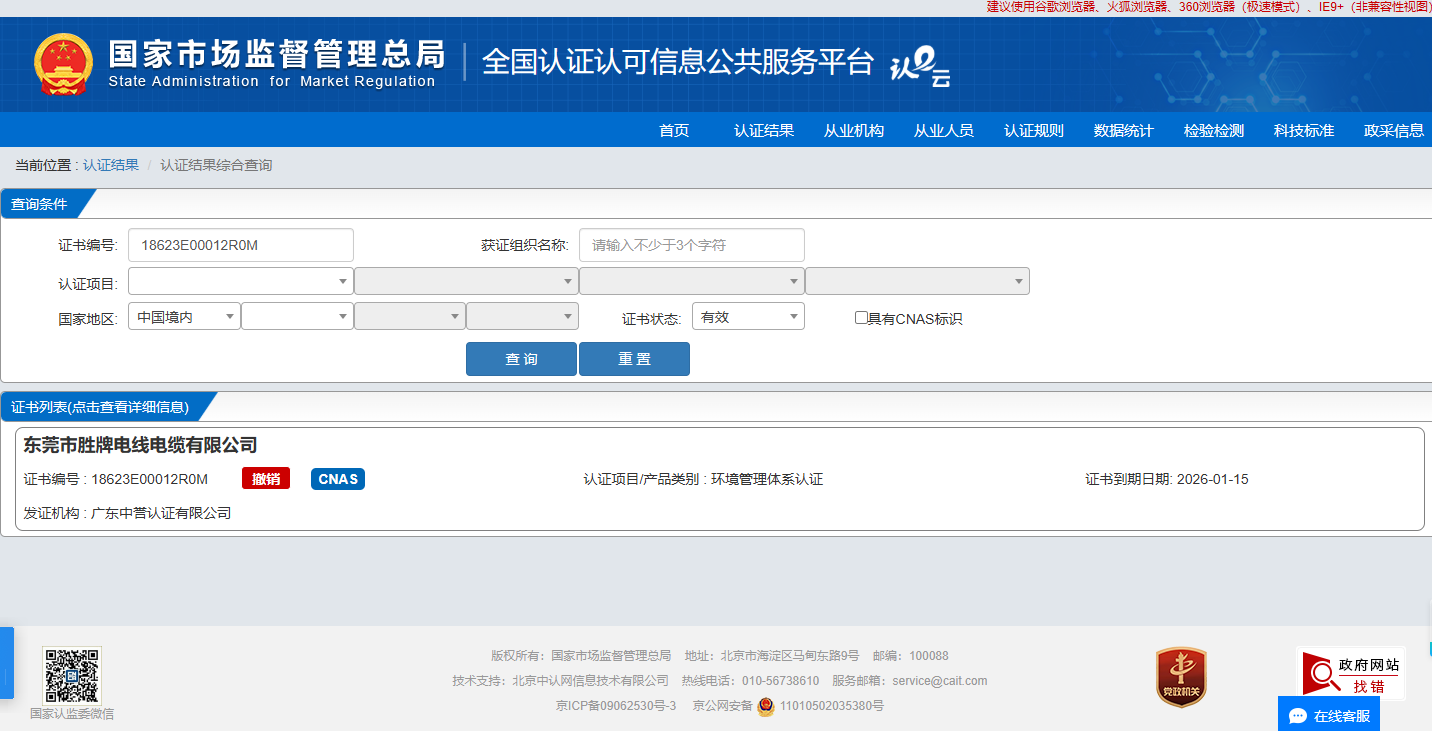1432x731 pixels.
Task: Go to the 首页 menu item
Action: pos(674,130)
